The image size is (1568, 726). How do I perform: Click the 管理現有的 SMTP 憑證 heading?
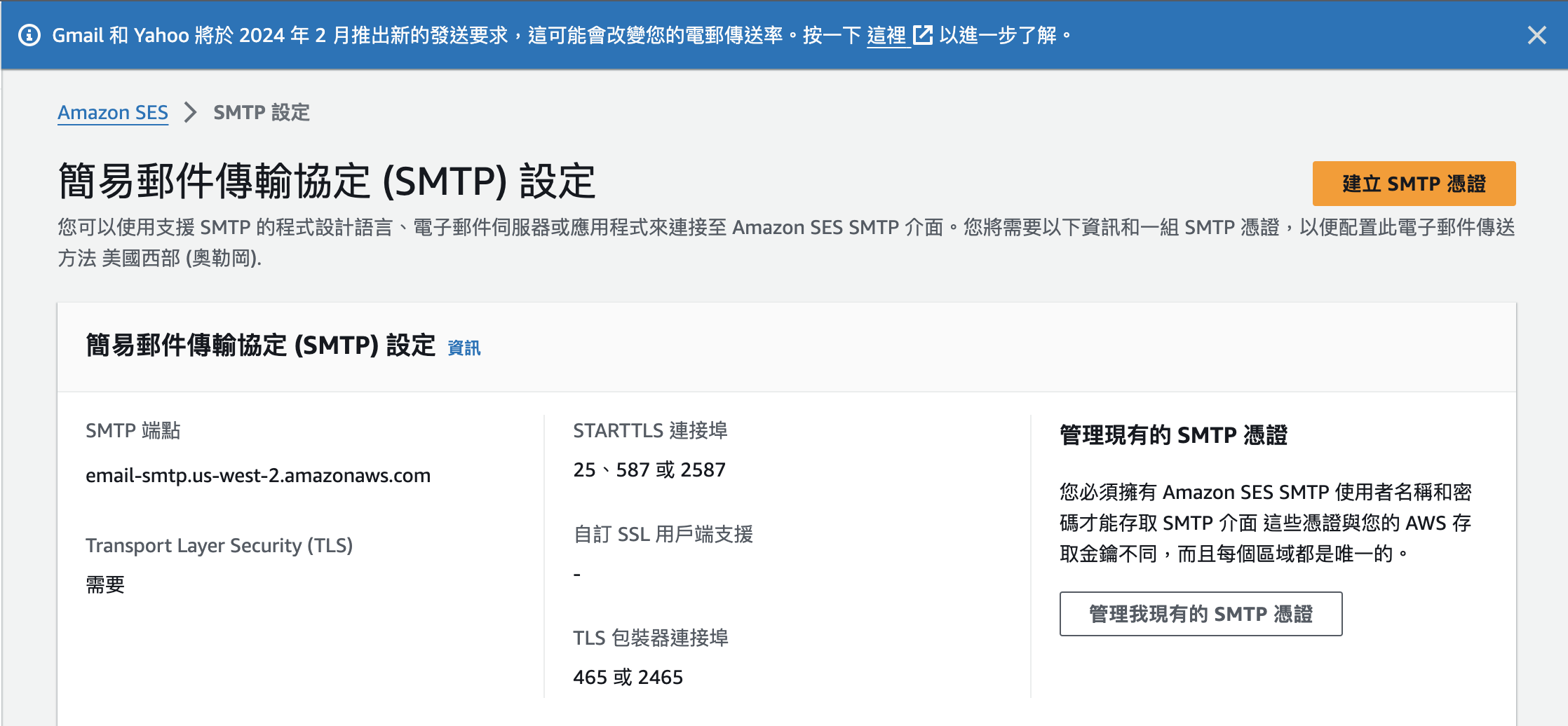coord(1173,435)
